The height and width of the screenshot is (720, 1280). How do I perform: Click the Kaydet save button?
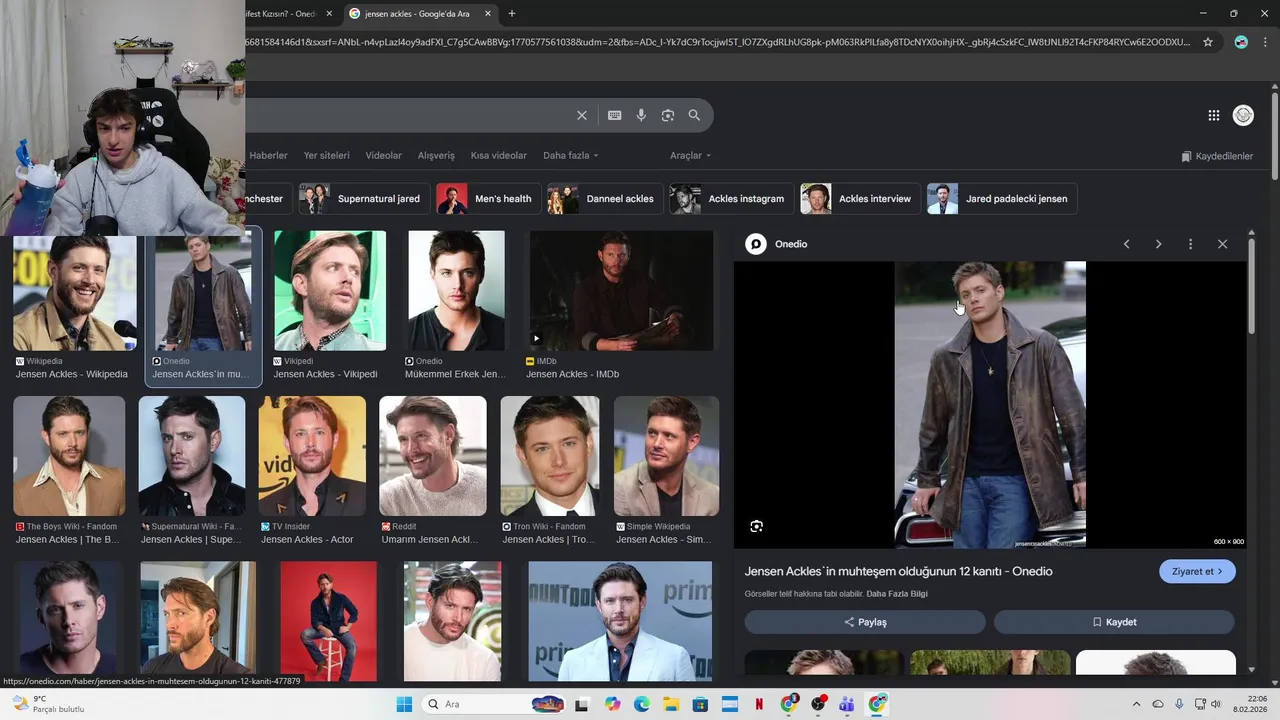coord(1114,622)
